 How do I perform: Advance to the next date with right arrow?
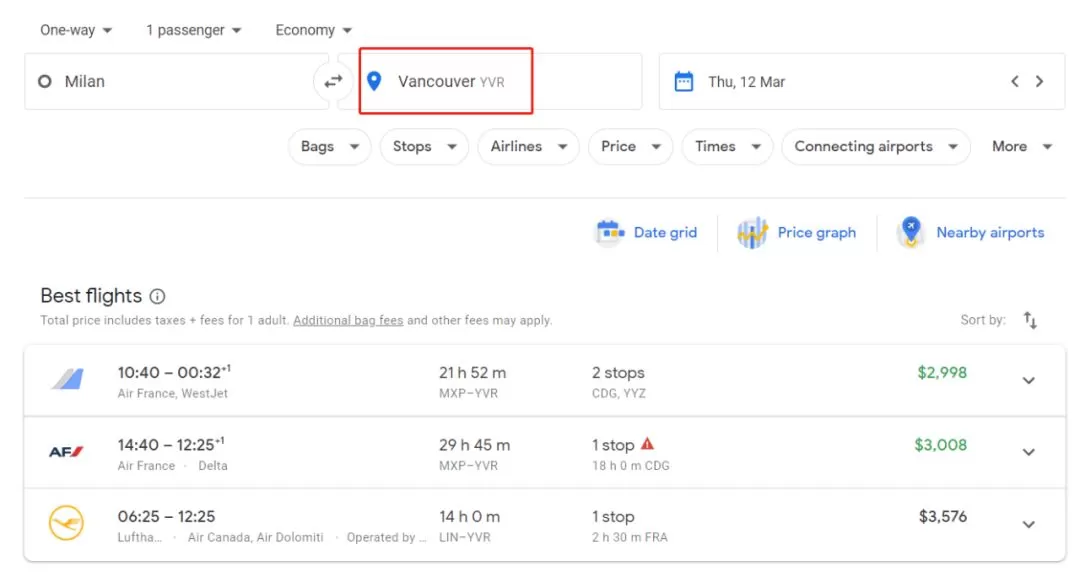click(1039, 81)
